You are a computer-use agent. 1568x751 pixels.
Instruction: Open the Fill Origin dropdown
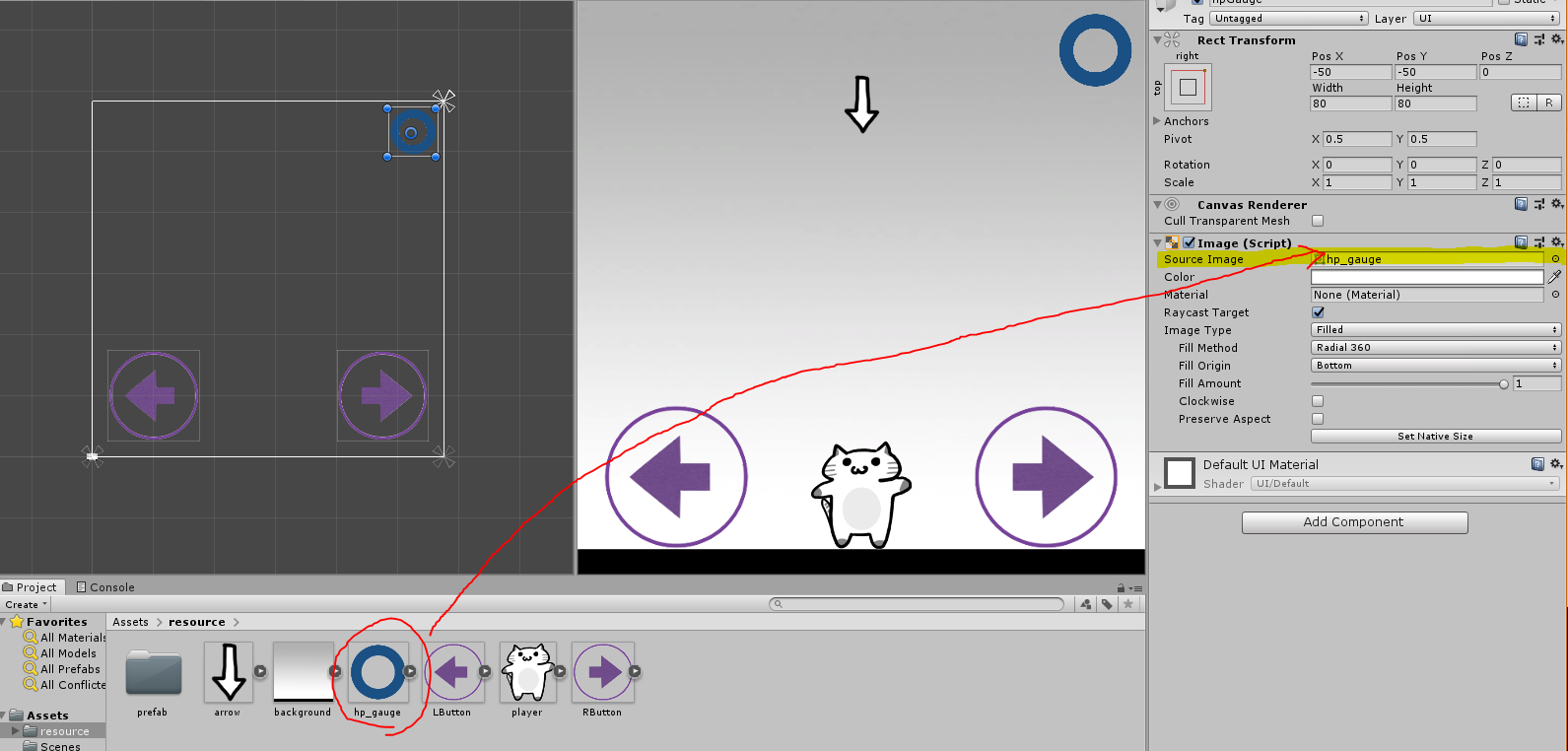coord(1436,366)
